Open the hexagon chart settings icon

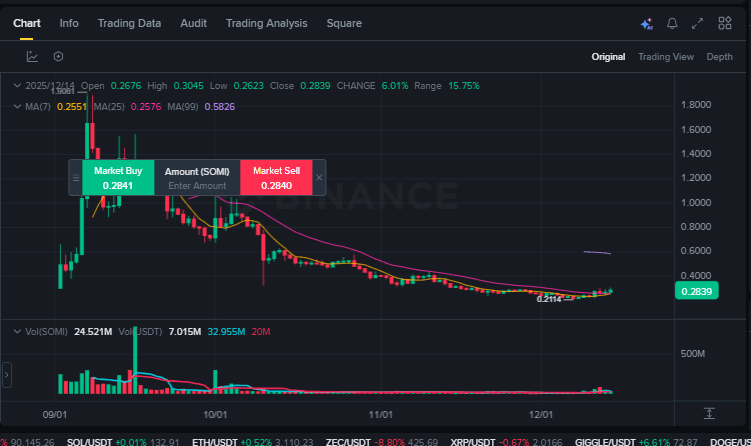tap(58, 57)
